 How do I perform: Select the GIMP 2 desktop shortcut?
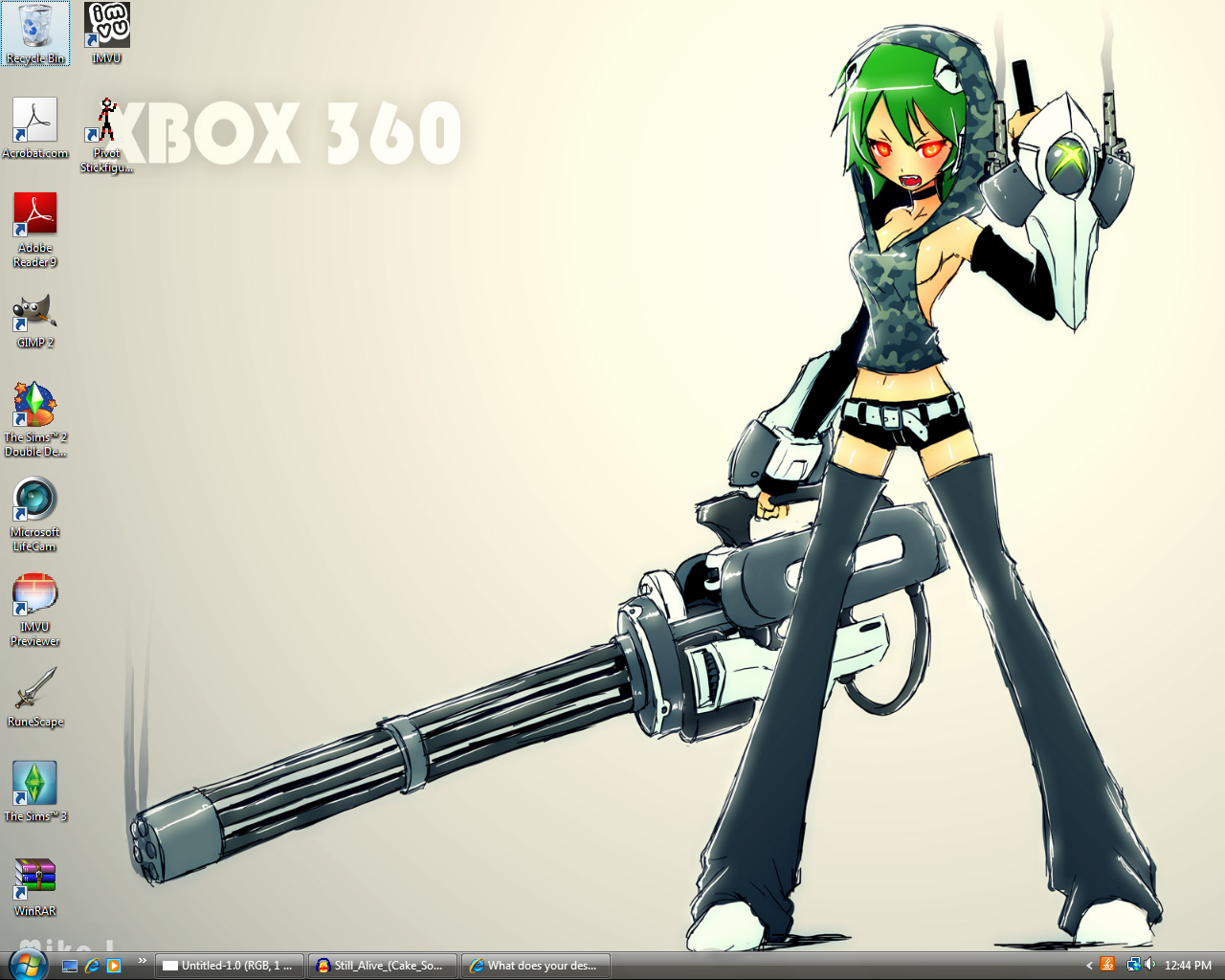pos(35,322)
